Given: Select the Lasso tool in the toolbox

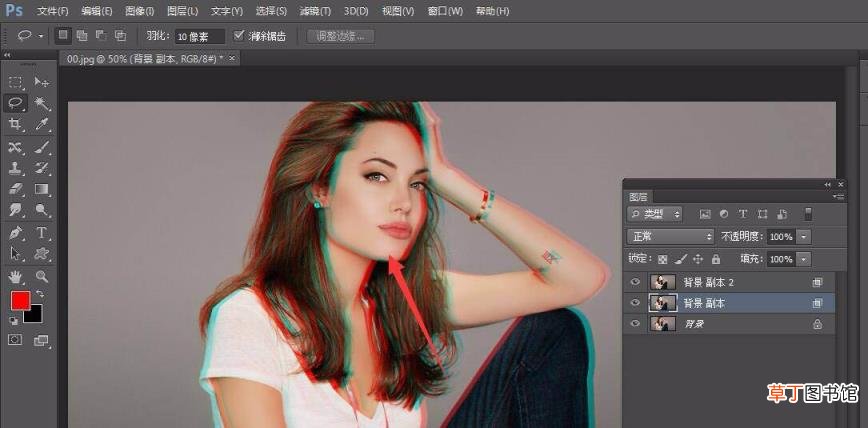Looking at the screenshot, I should (16, 103).
